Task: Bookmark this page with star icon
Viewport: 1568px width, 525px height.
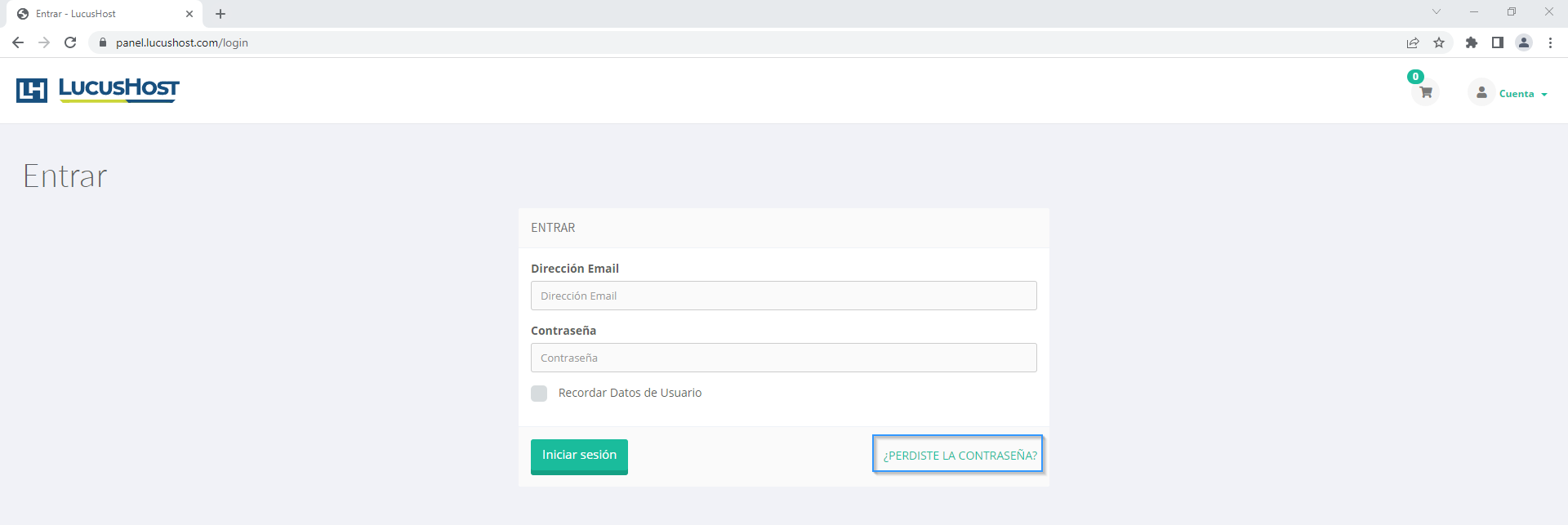Action: pyautogui.click(x=1439, y=42)
